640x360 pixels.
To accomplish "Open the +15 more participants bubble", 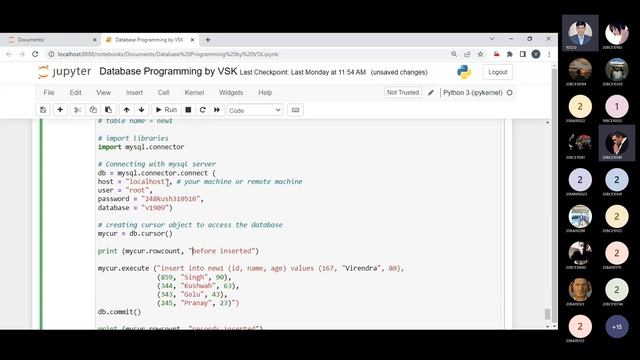I will [x=617, y=327].
